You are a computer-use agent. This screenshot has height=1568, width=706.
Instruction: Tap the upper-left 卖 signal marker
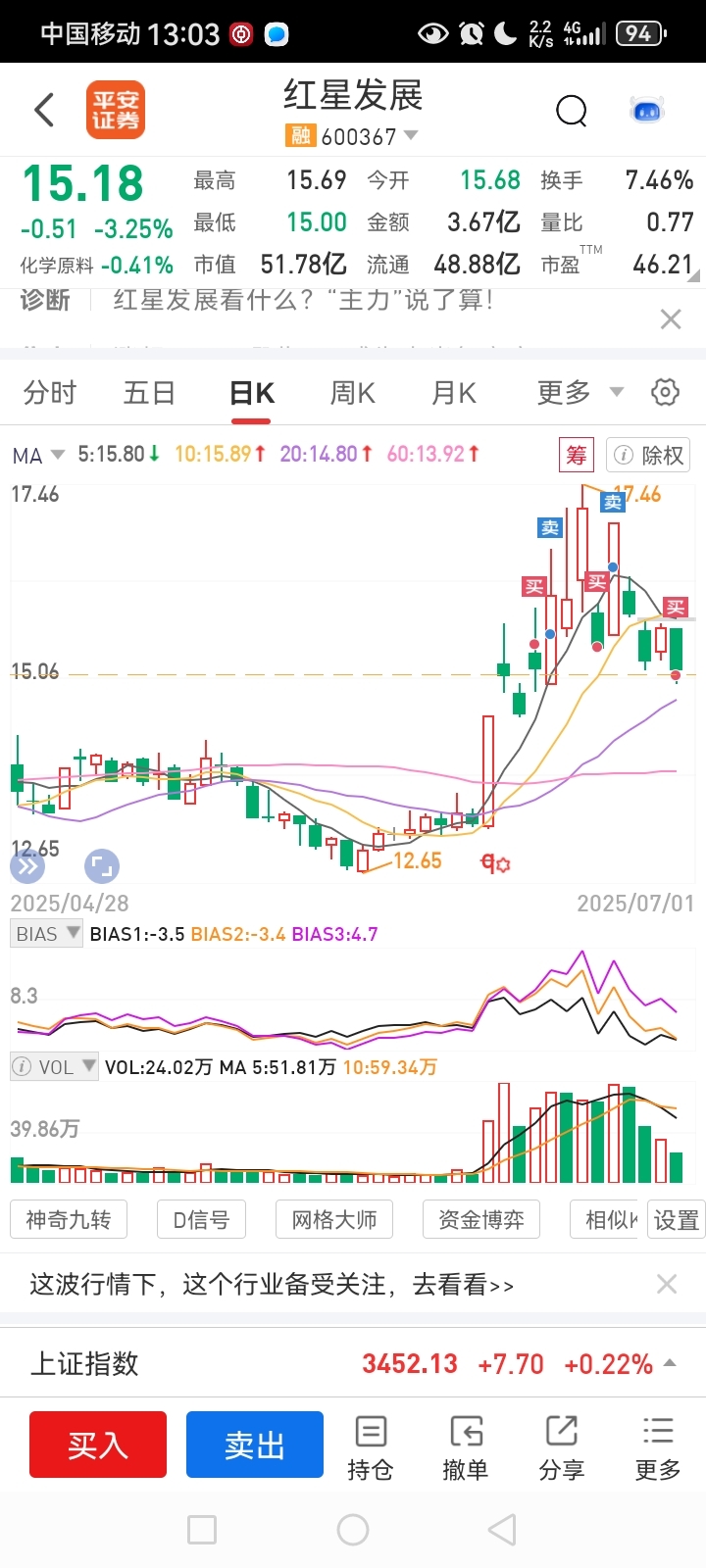coord(550,527)
